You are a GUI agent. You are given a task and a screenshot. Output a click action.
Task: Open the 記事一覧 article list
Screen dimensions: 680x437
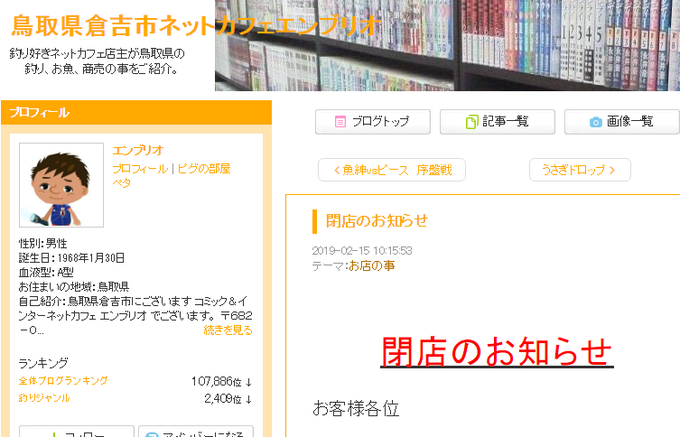[x=497, y=122]
